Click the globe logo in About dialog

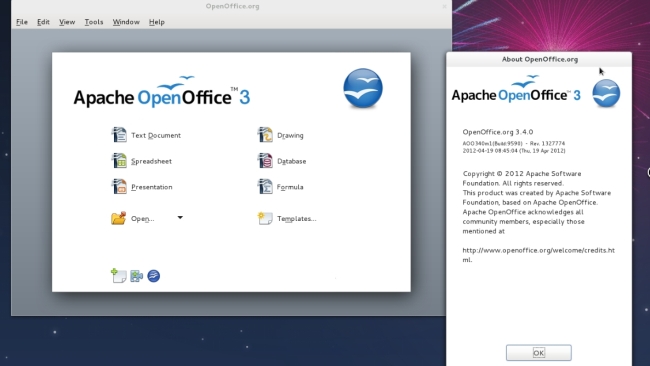606,94
